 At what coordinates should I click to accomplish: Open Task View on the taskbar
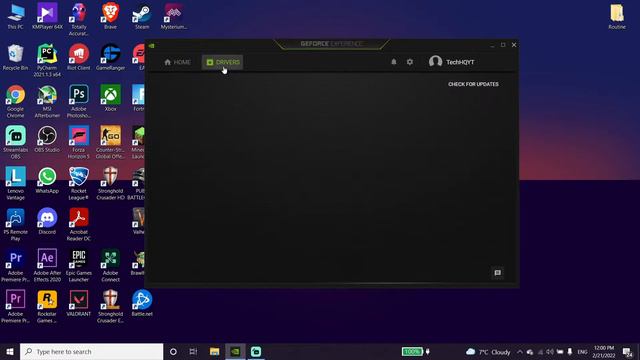[x=193, y=351]
